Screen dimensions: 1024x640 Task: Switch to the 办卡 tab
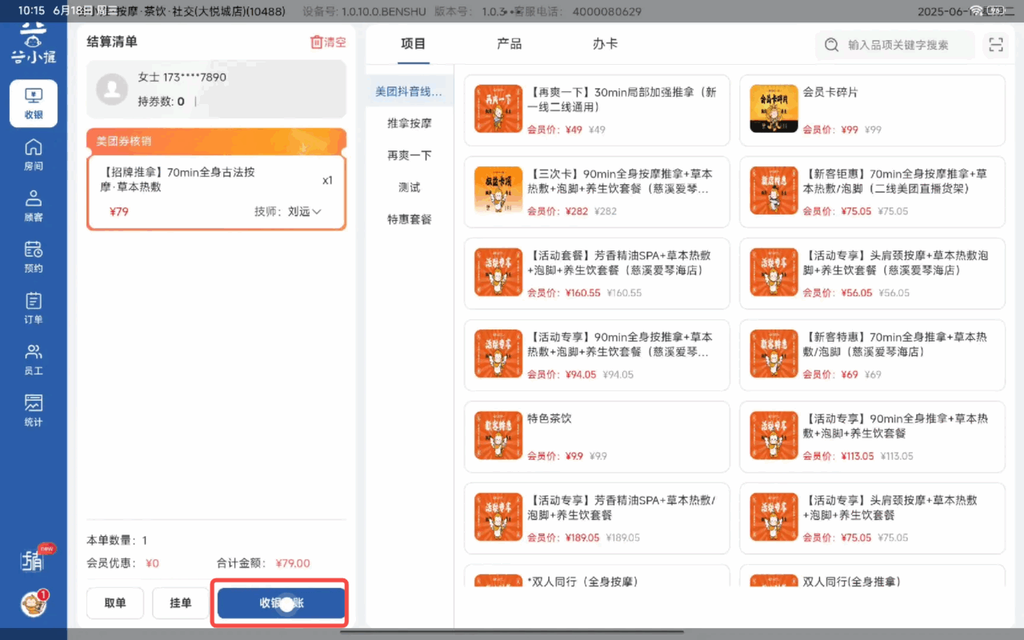(605, 44)
